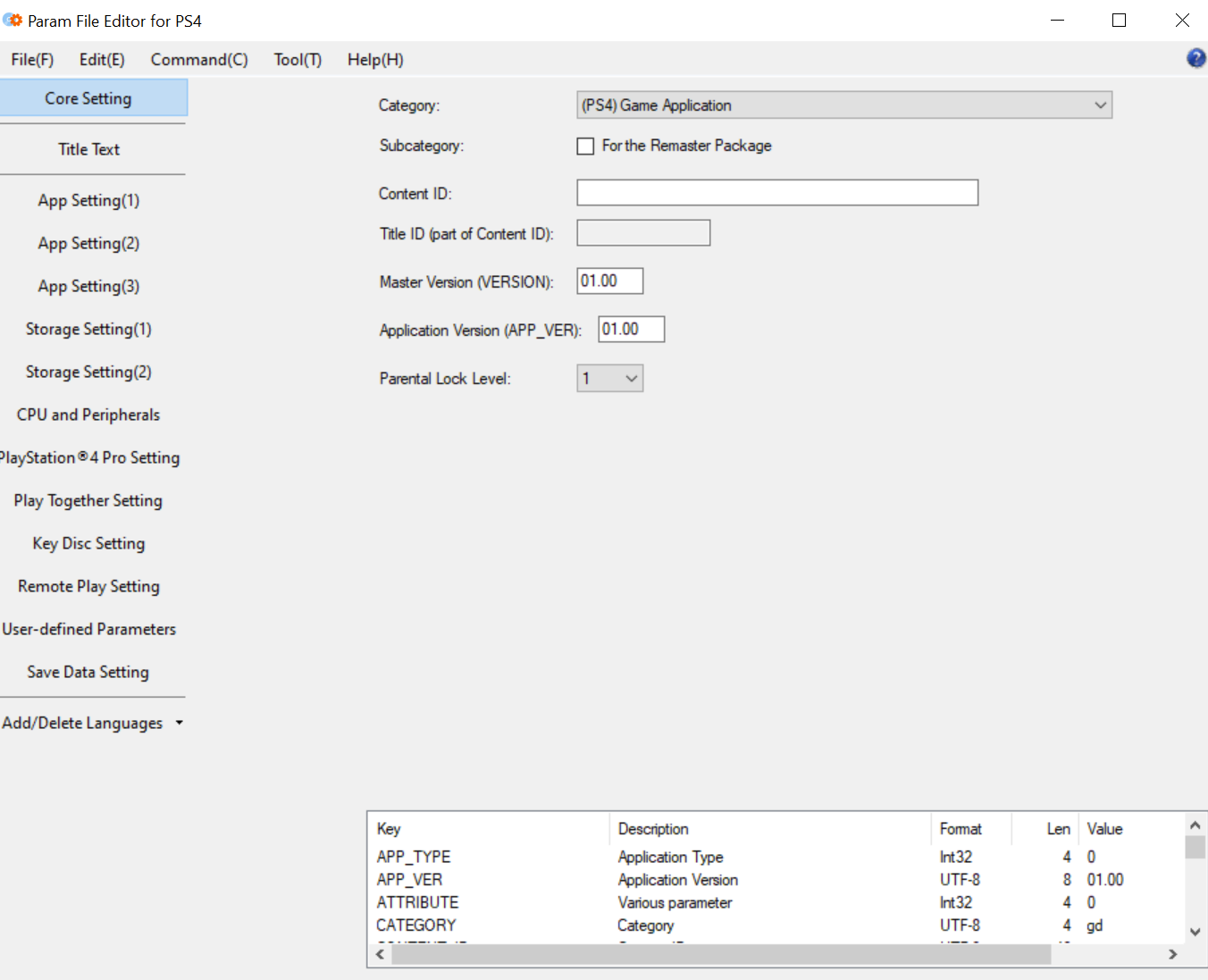Select Remote Play Setting section
The width and height of the screenshot is (1208, 980).
click(88, 586)
